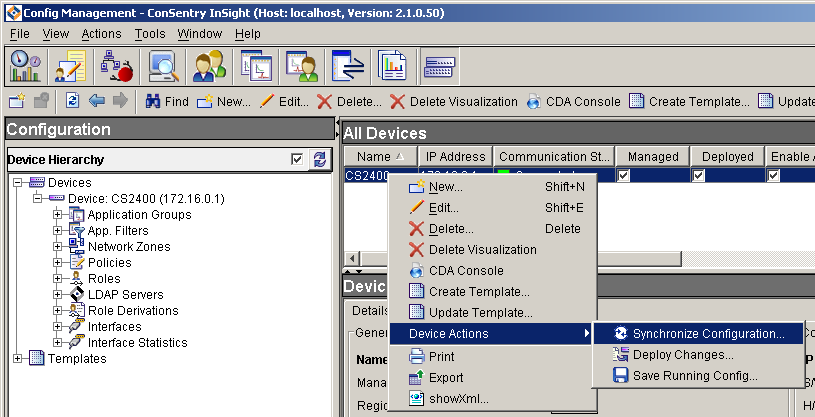Toggle the Enable checkbox in CS2400 row
The image size is (815, 417).
pyautogui.click(x=773, y=176)
